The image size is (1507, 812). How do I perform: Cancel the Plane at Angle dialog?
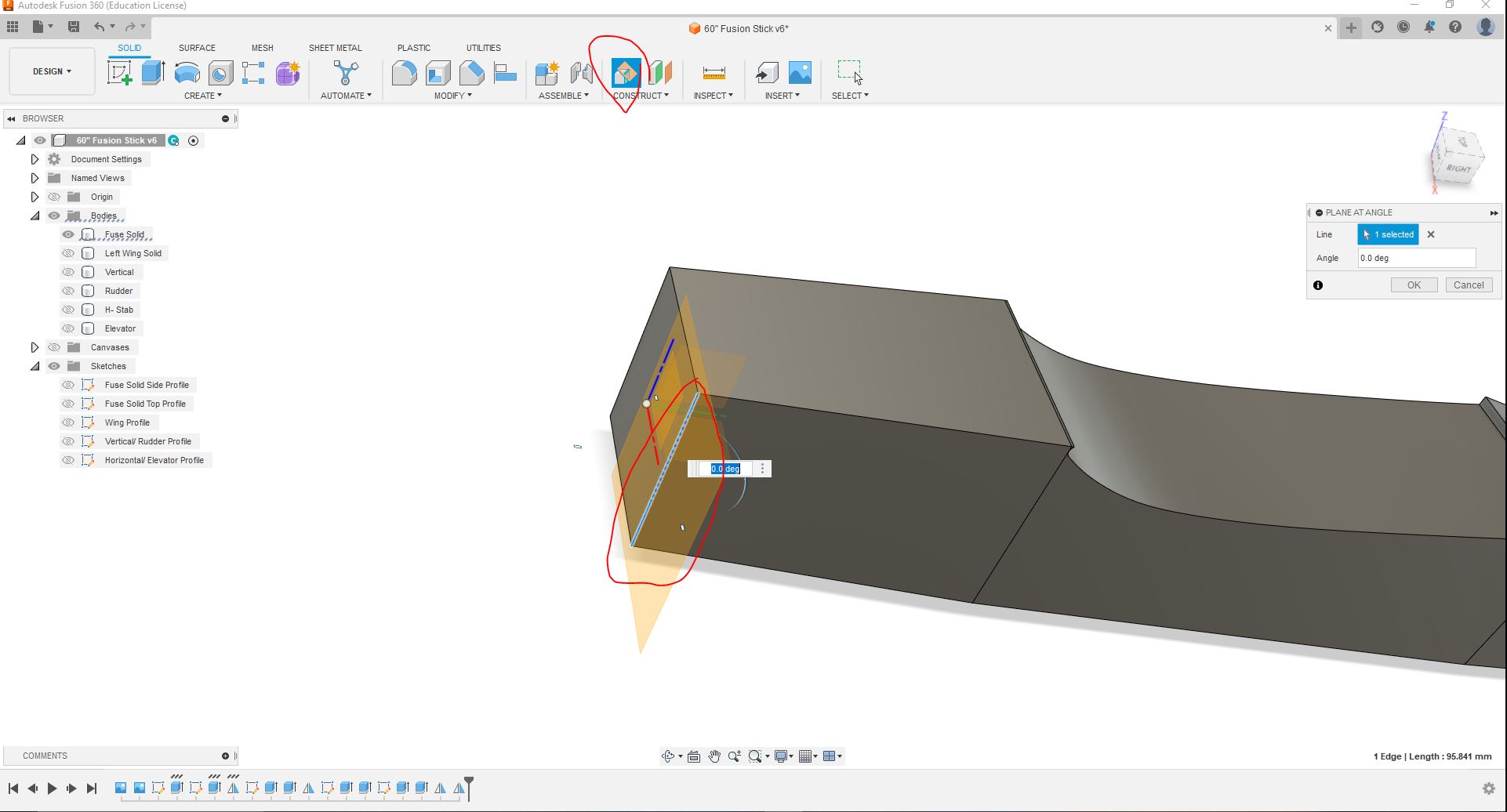1468,285
